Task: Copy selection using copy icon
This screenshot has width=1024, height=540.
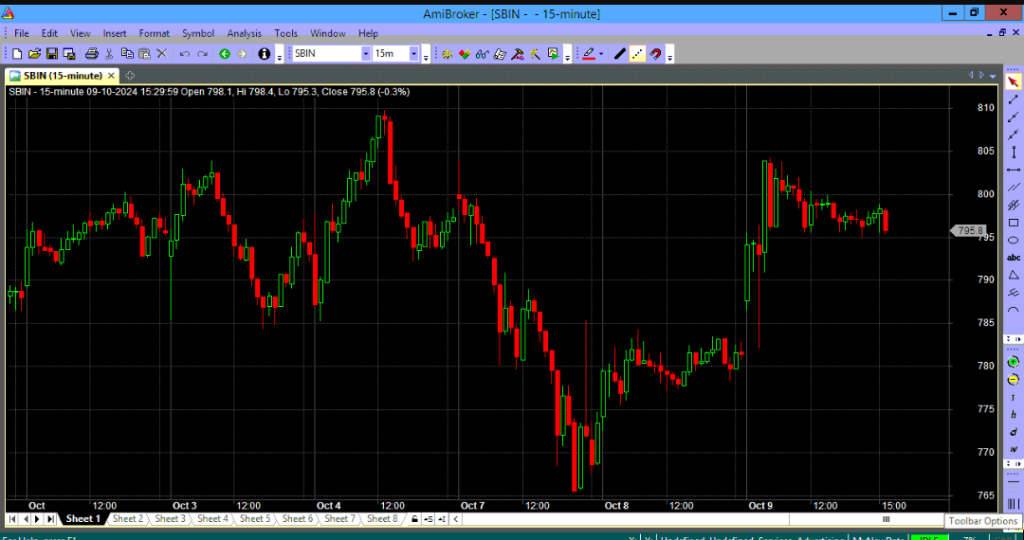Action: pyautogui.click(x=127, y=54)
